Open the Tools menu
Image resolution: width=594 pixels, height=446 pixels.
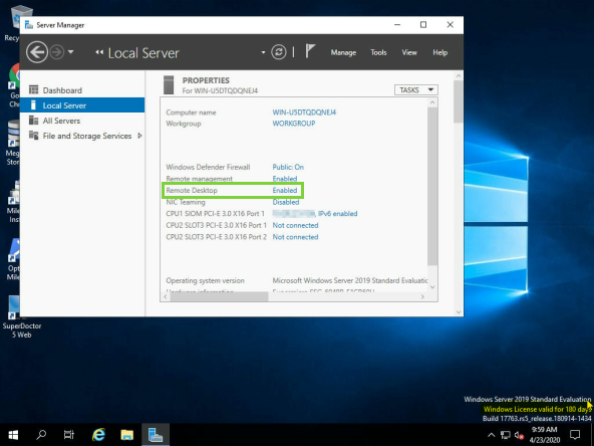[x=378, y=52]
